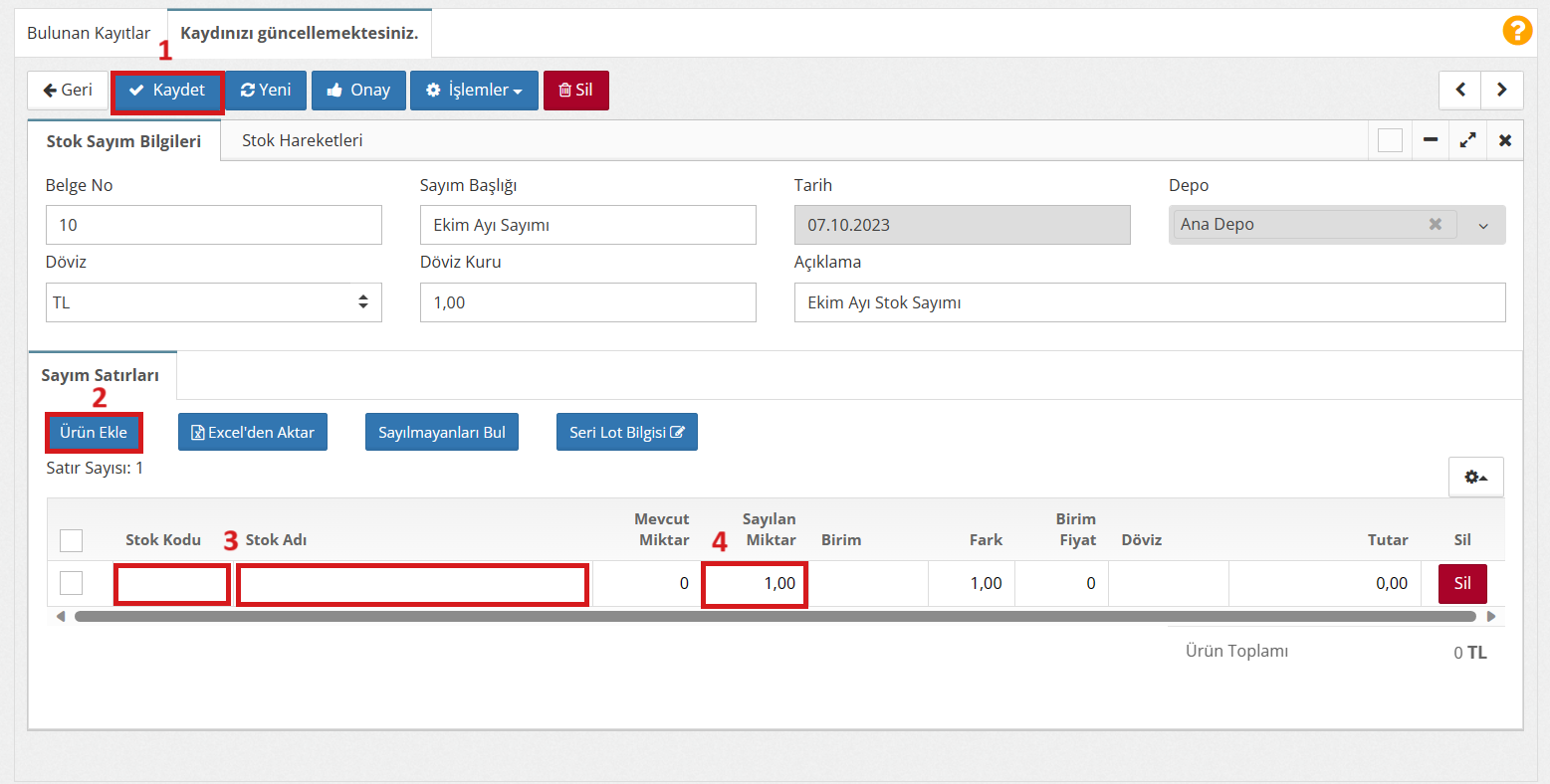Open the Bulunan Kayıtlar tab

(89, 33)
